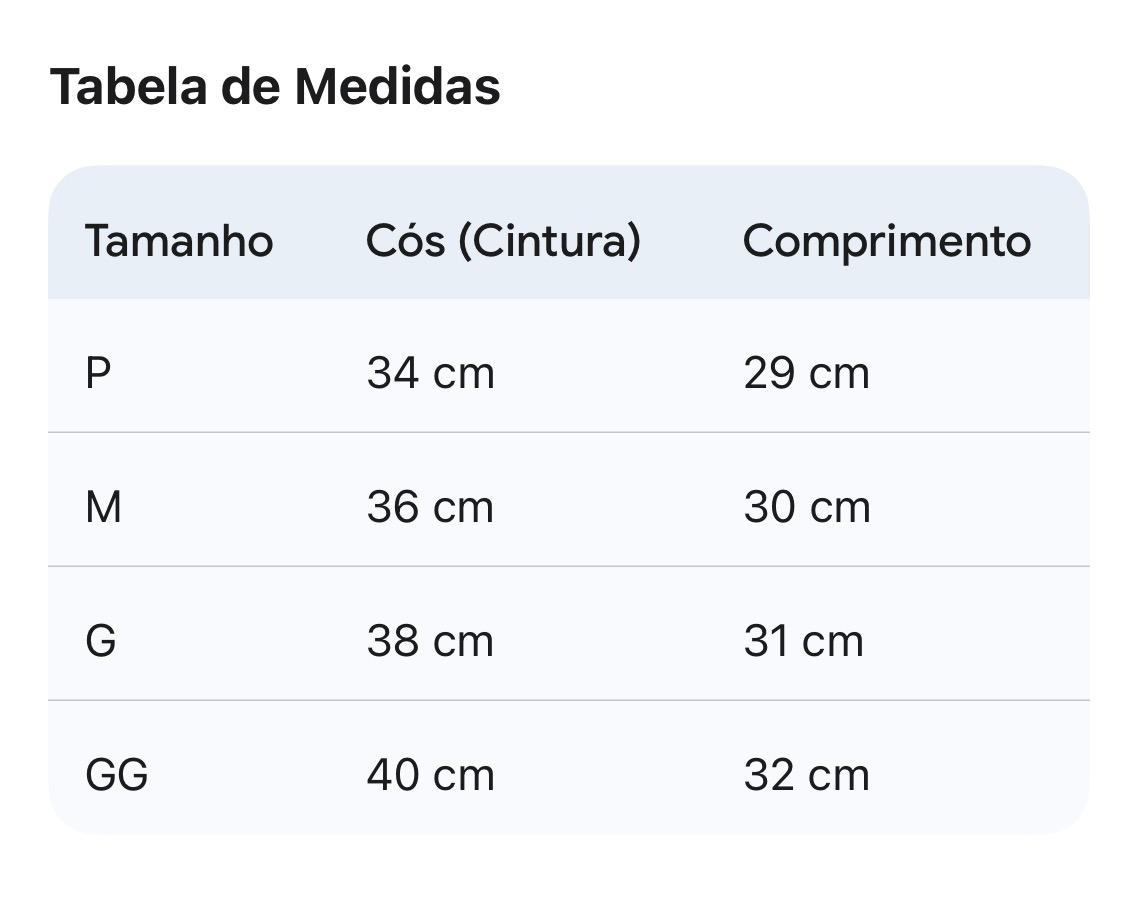Click the word "Medidas" in the heading
The width and height of the screenshot is (1124, 909).
397,86
